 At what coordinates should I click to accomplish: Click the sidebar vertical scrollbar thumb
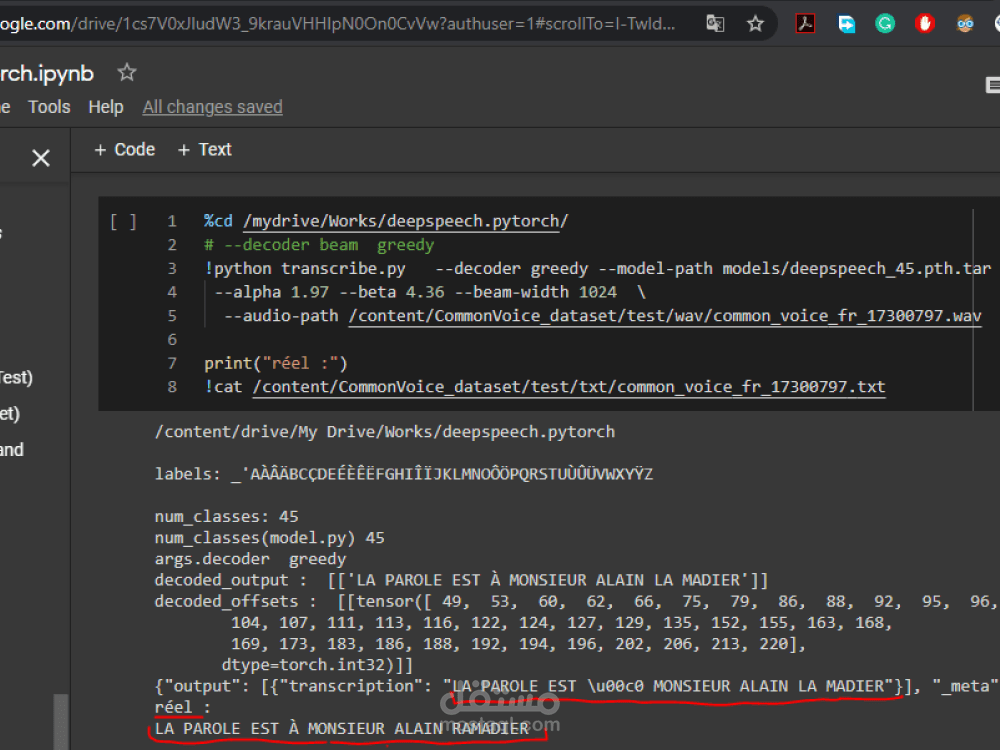(61, 721)
